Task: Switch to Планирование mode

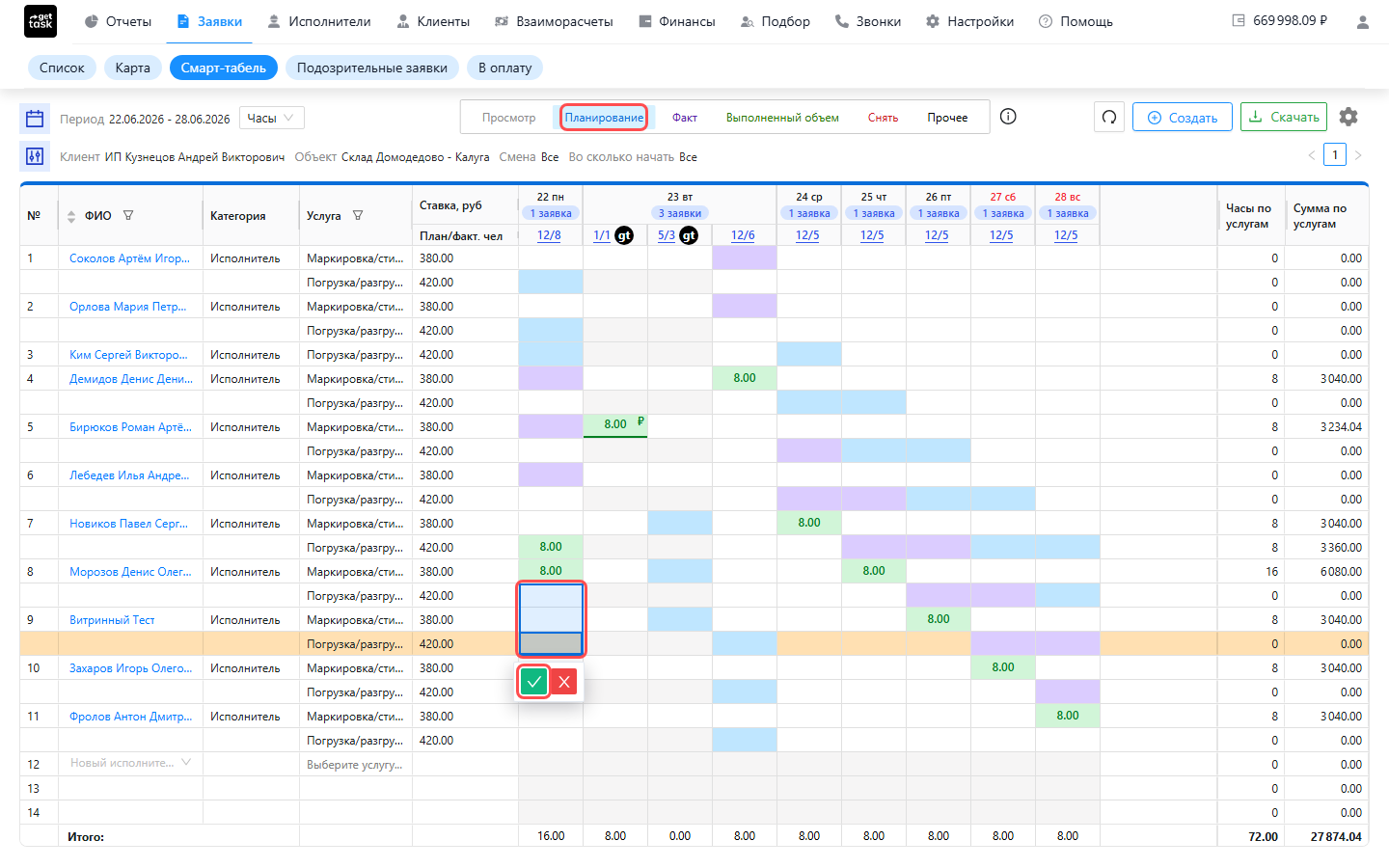Action: 604,118
